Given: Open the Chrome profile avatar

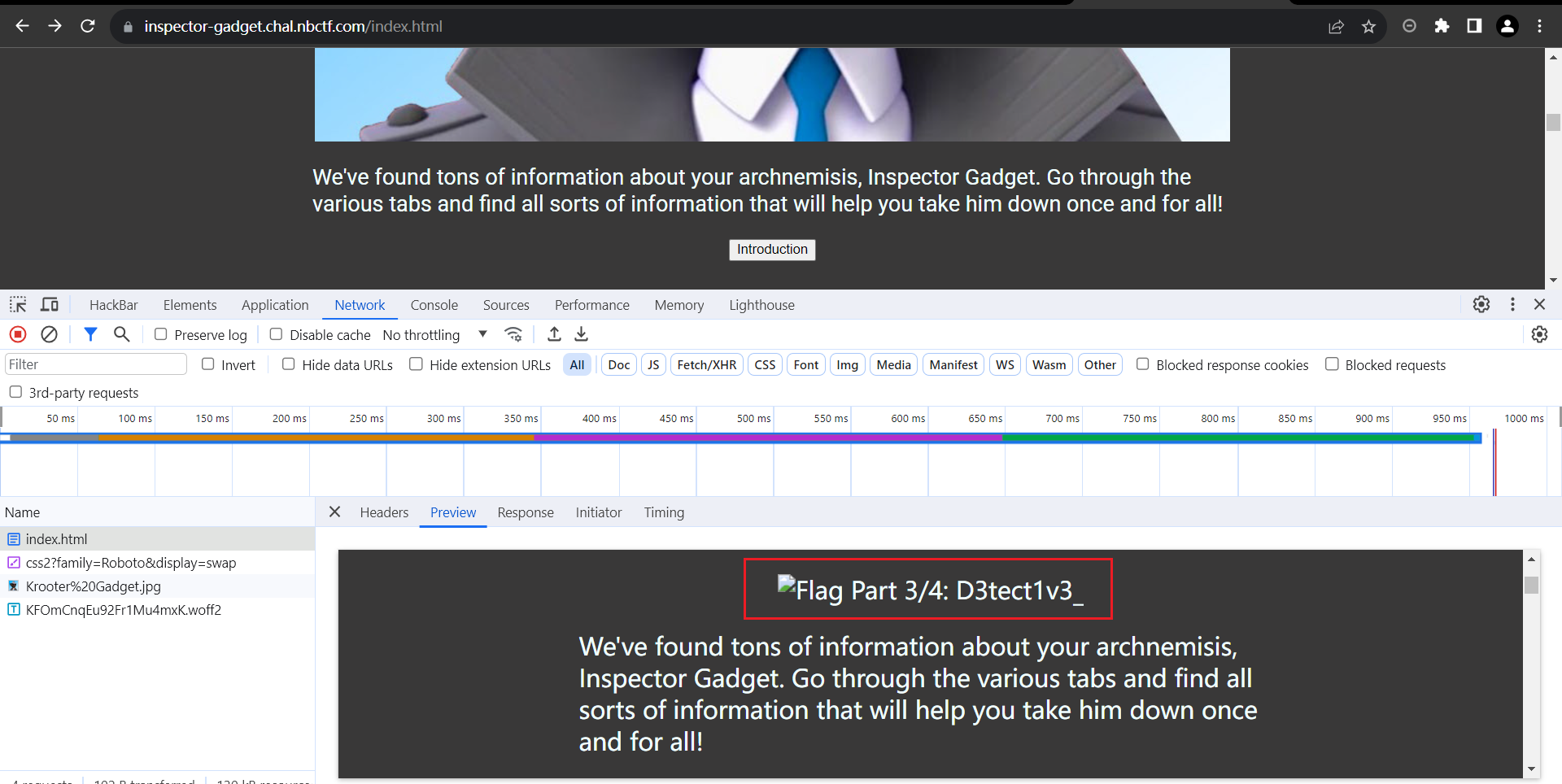Looking at the screenshot, I should [1507, 26].
